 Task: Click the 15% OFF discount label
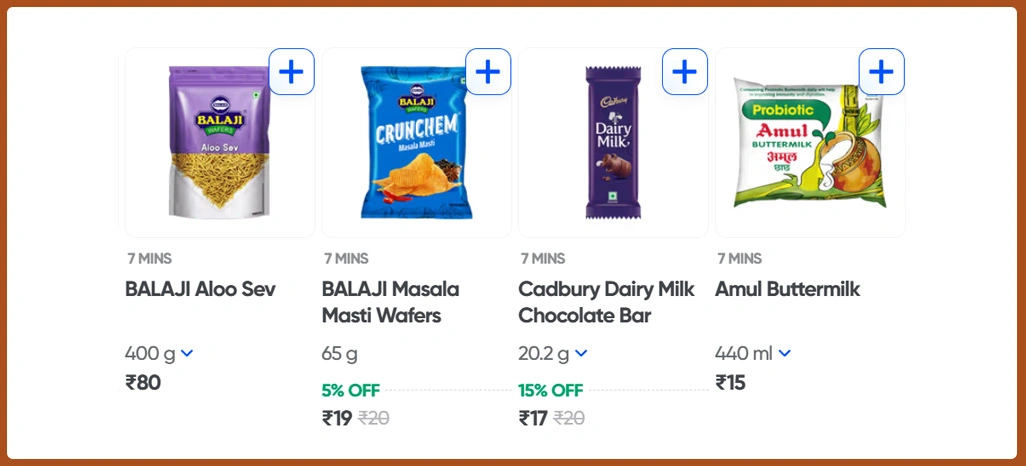(550, 390)
